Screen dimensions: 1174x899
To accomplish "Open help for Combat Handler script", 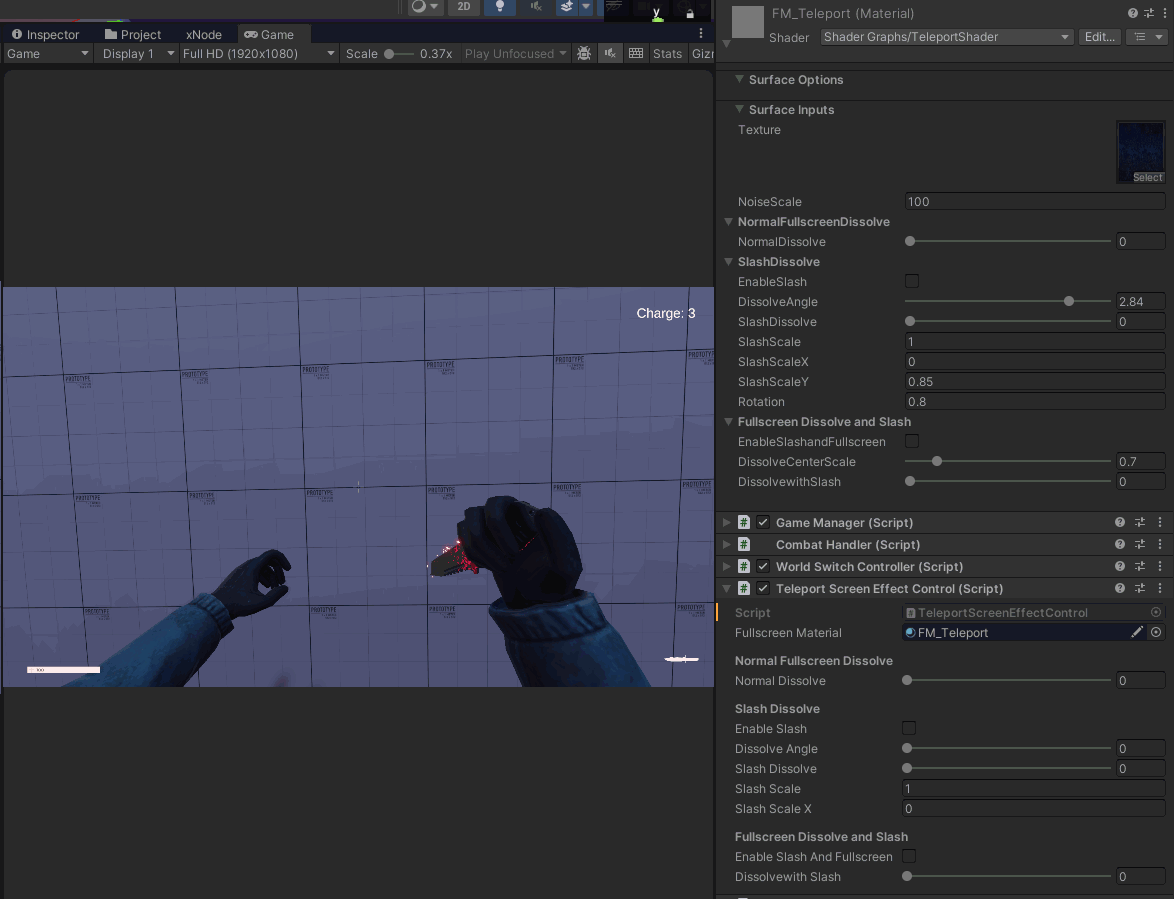I will [x=1120, y=545].
